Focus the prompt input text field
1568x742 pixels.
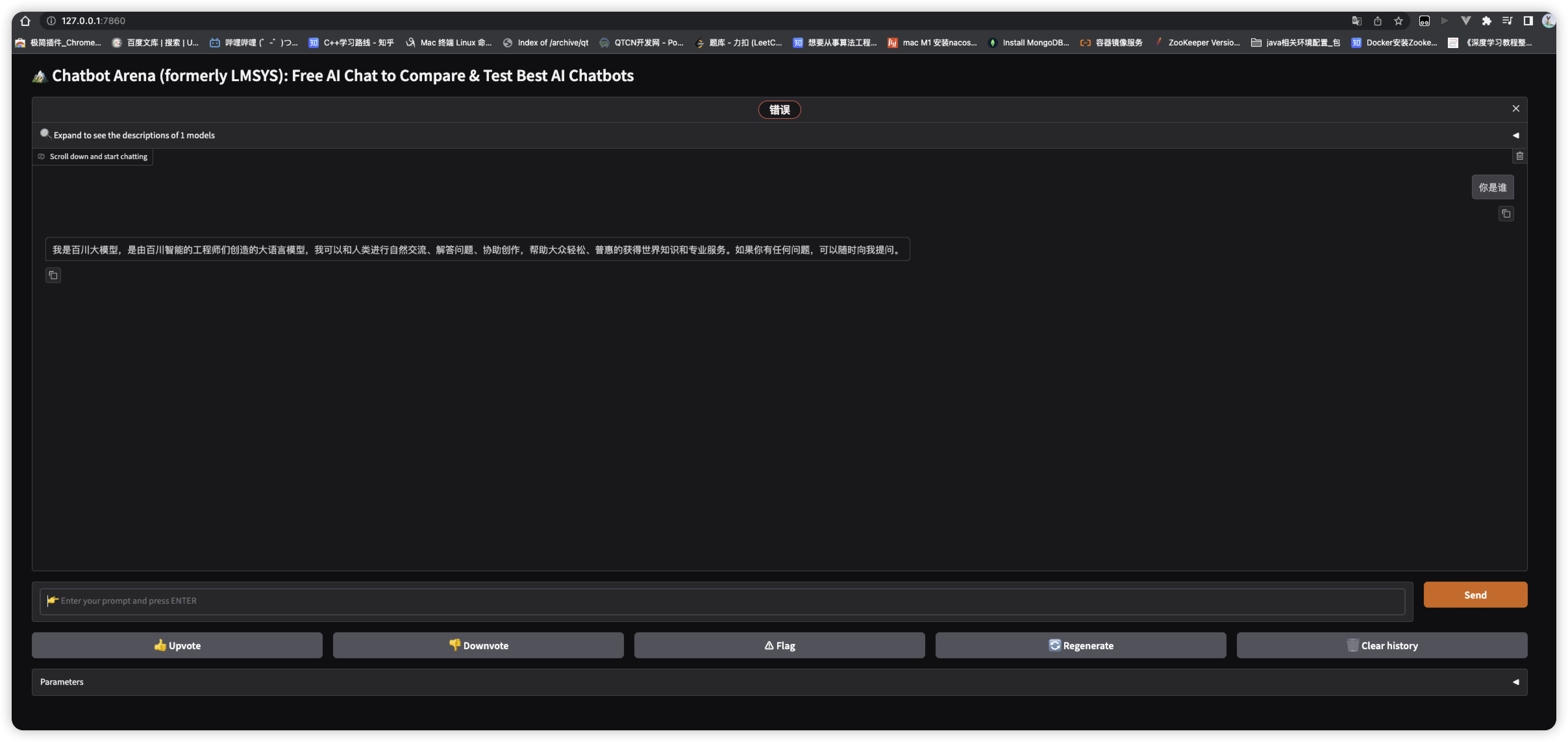point(722,601)
